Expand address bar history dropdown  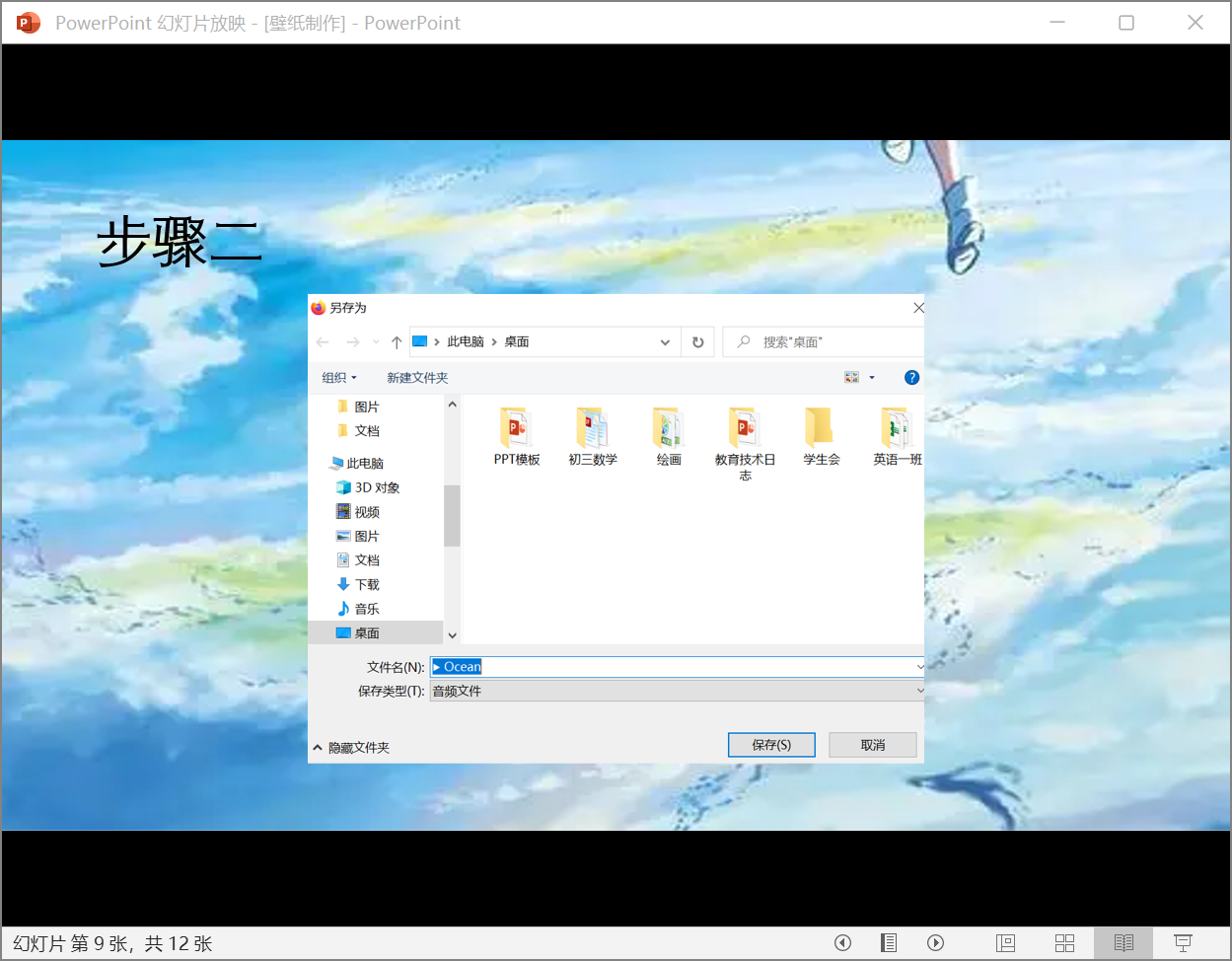tap(666, 342)
